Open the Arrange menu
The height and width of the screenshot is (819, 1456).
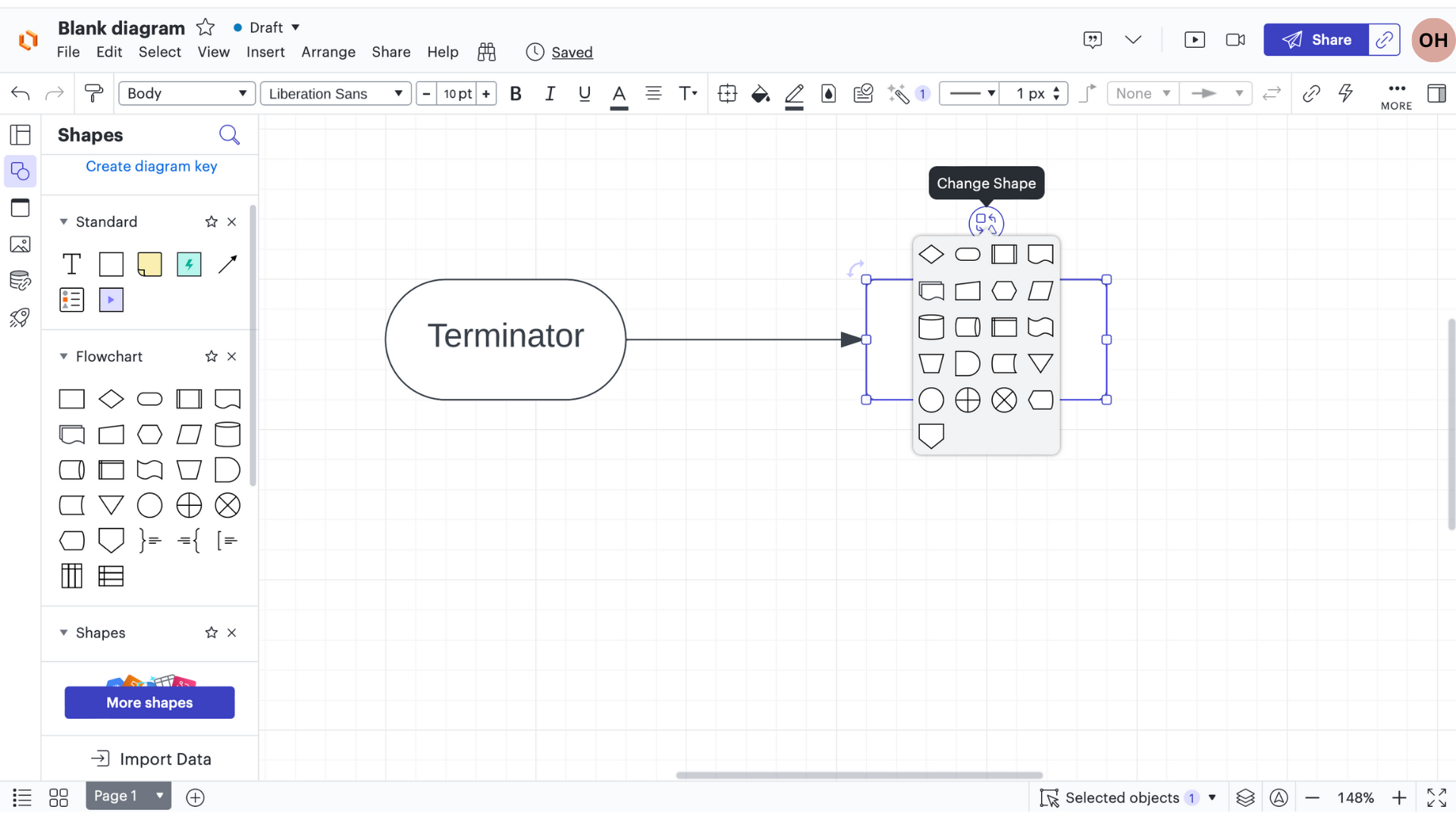click(328, 52)
